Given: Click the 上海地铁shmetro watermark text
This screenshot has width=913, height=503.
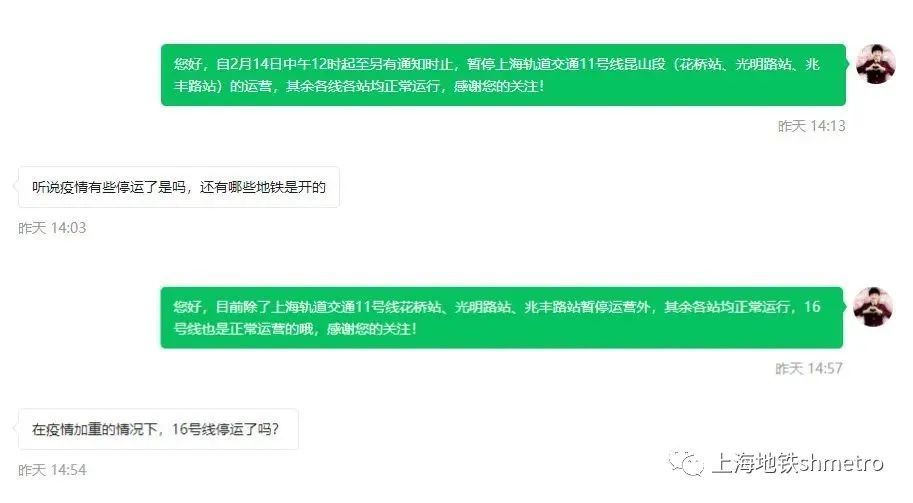Looking at the screenshot, I should (798, 463).
